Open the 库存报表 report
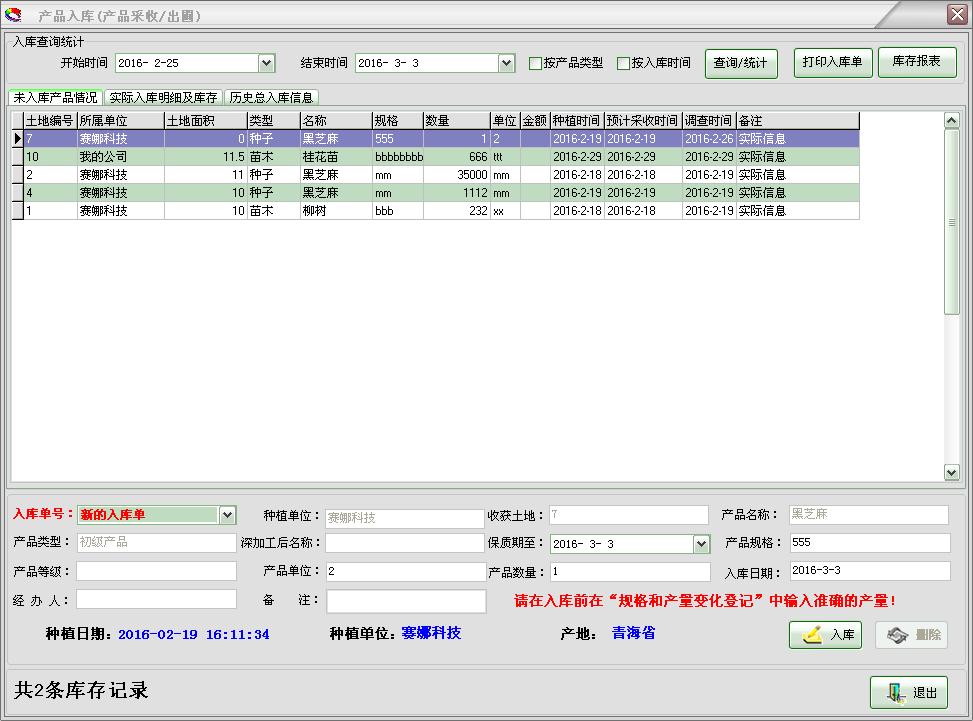The height and width of the screenshot is (721, 973). (917, 62)
